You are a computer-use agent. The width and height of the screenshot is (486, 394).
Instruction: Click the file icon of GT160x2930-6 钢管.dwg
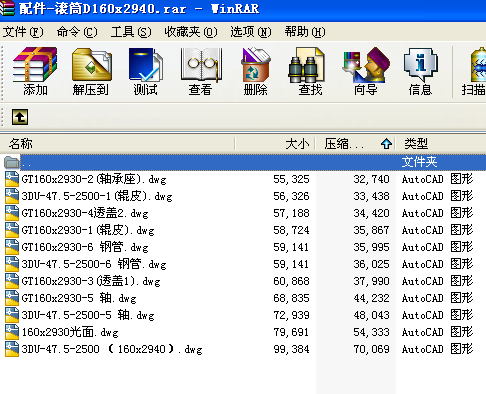(12, 247)
